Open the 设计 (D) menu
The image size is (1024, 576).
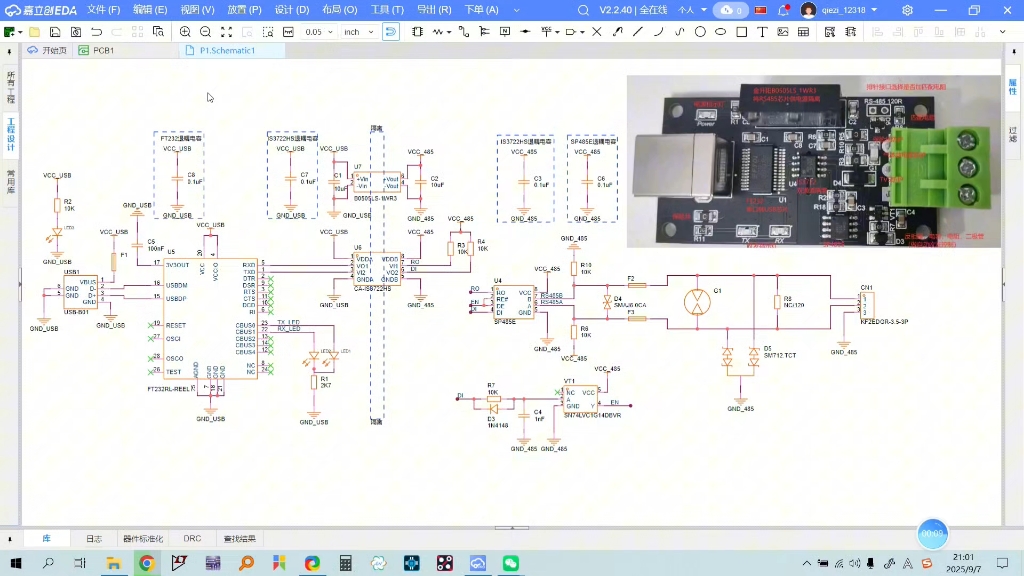point(291,10)
